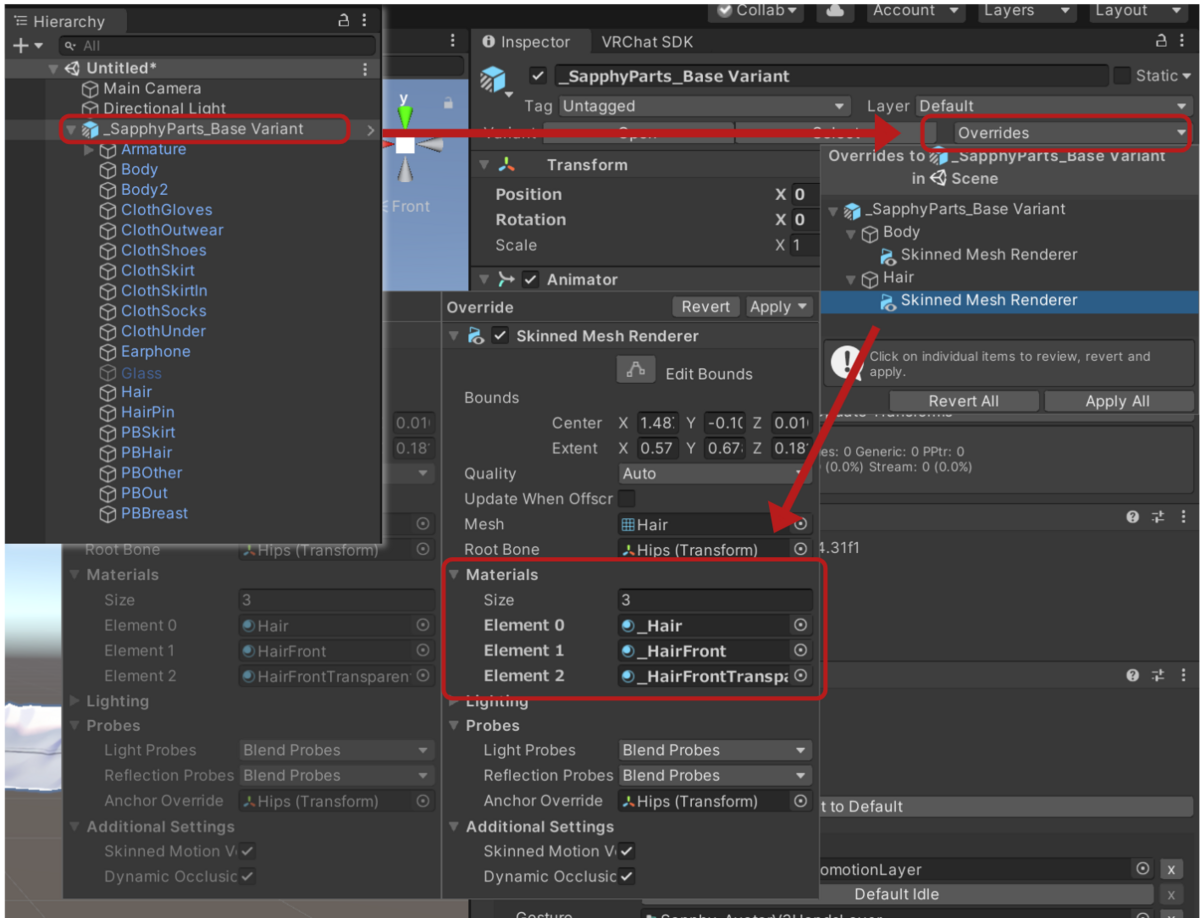Screen dimensions: 1200x918
Task: Toggle the Static checkbox
Action: click(1122, 76)
